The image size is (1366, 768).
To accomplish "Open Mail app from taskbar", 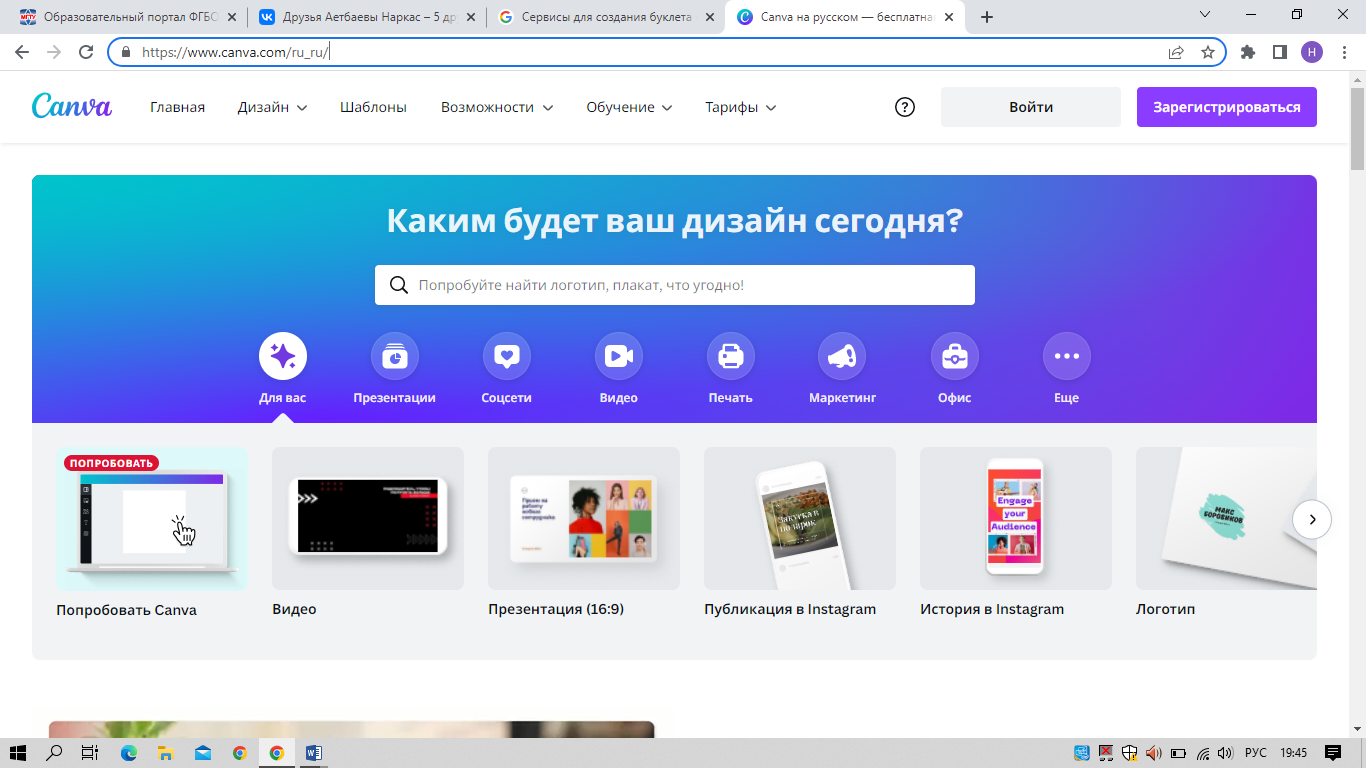I will pos(202,753).
